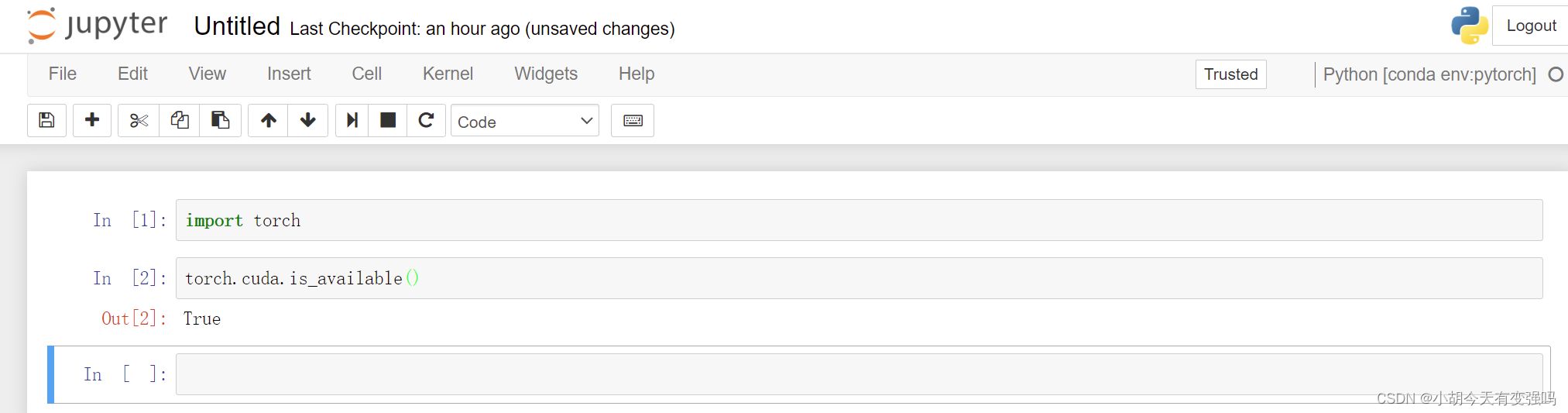Viewport: 1568px width, 413px height.
Task: Open the command palette keyboard icon
Action: coord(633,120)
